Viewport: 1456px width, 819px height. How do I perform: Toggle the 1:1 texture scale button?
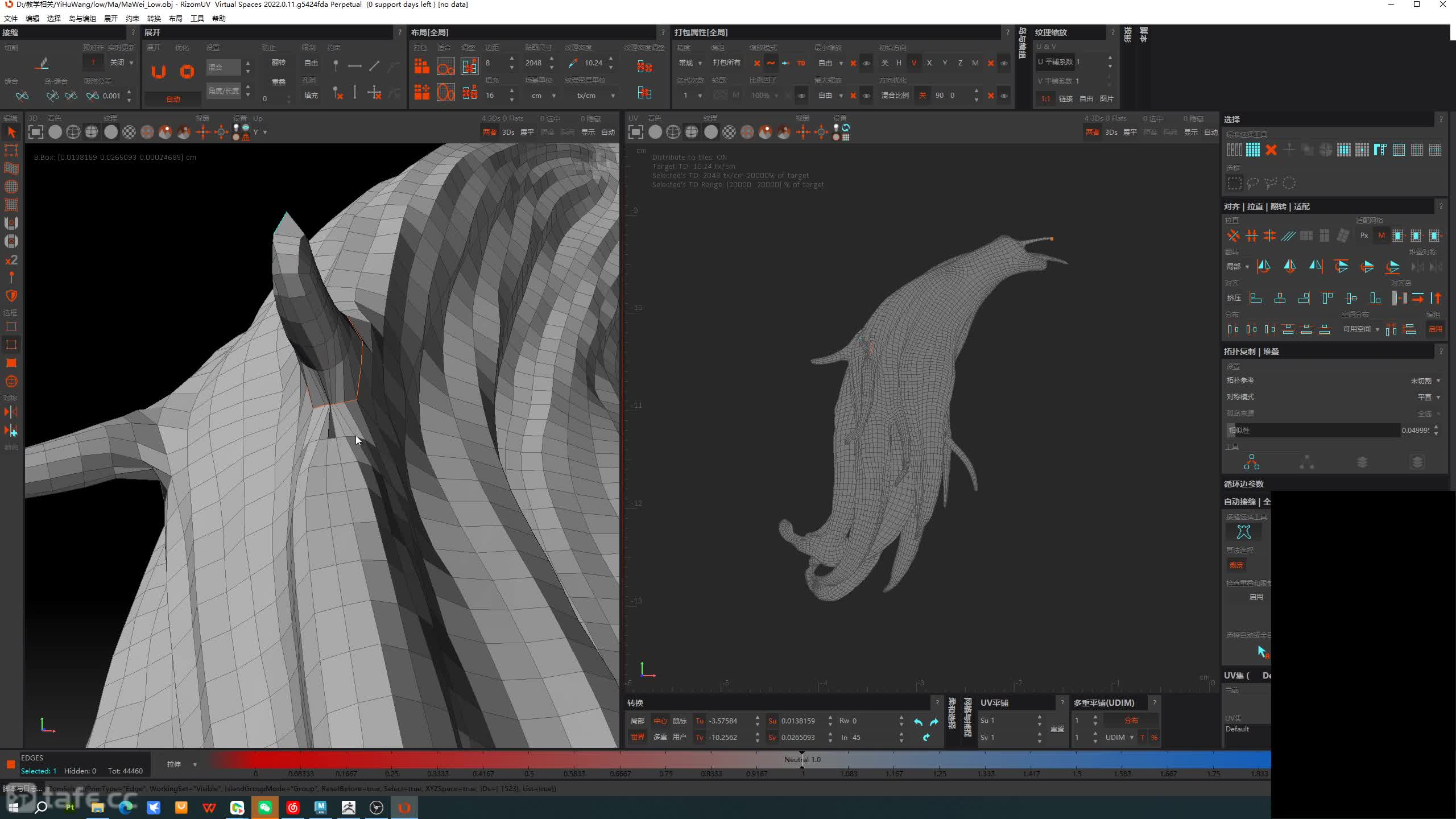(1045, 99)
